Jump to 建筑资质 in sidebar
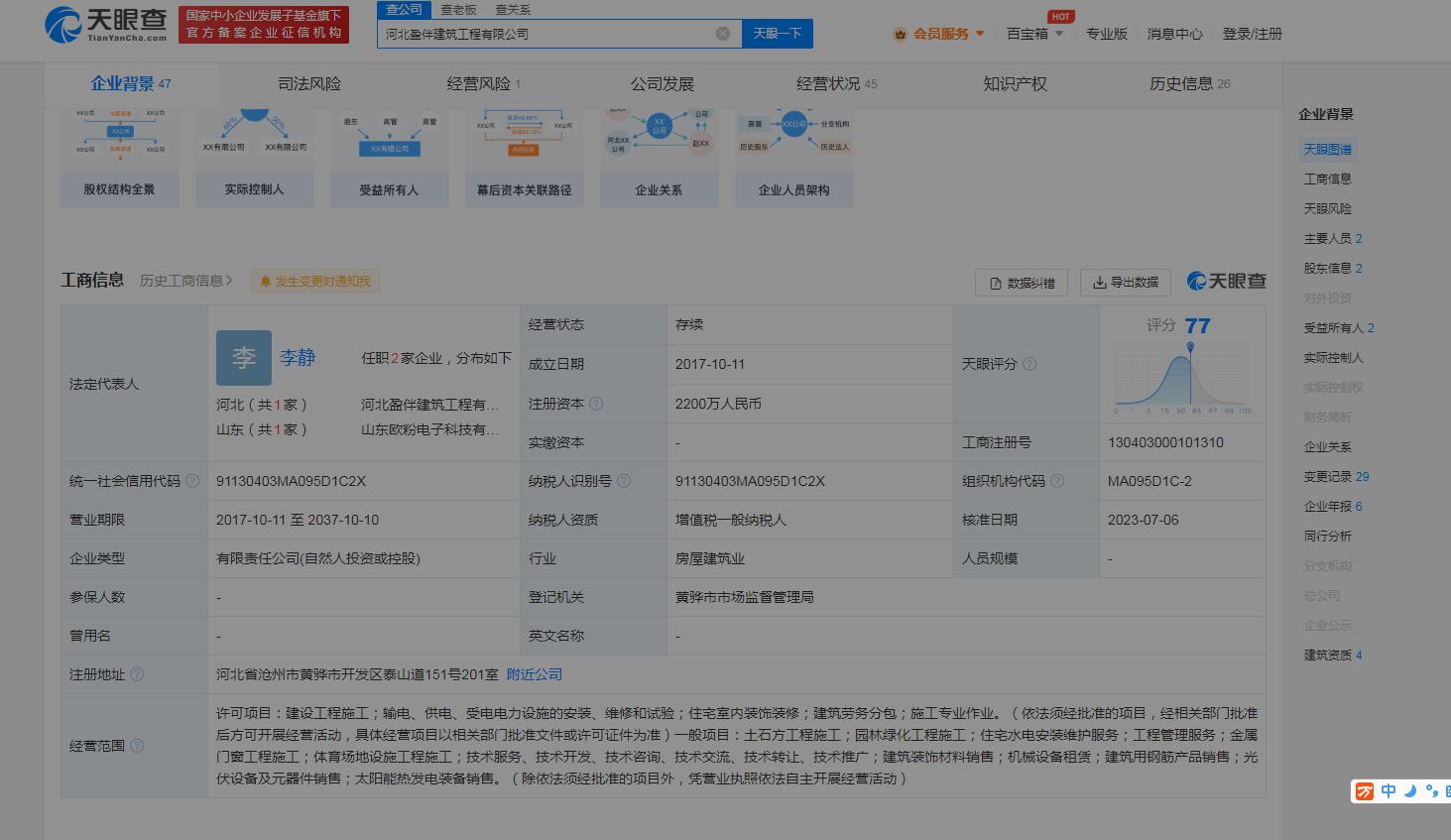Image resolution: width=1451 pixels, height=840 pixels. pyautogui.click(x=1332, y=656)
